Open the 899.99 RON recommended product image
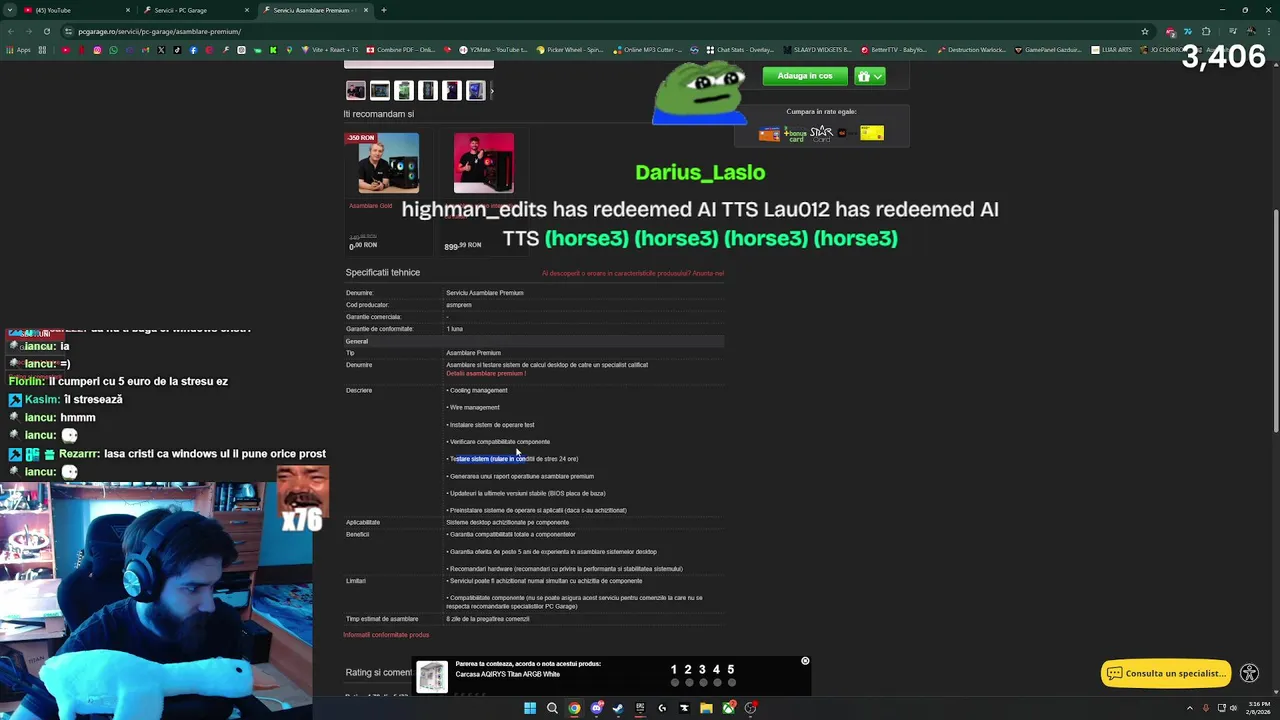 pos(484,163)
